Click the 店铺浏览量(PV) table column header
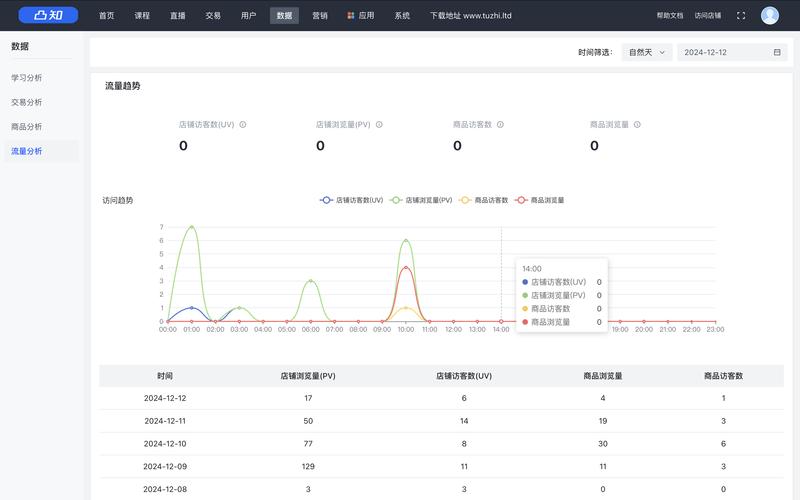Image resolution: width=800 pixels, height=500 pixels. 308,376
